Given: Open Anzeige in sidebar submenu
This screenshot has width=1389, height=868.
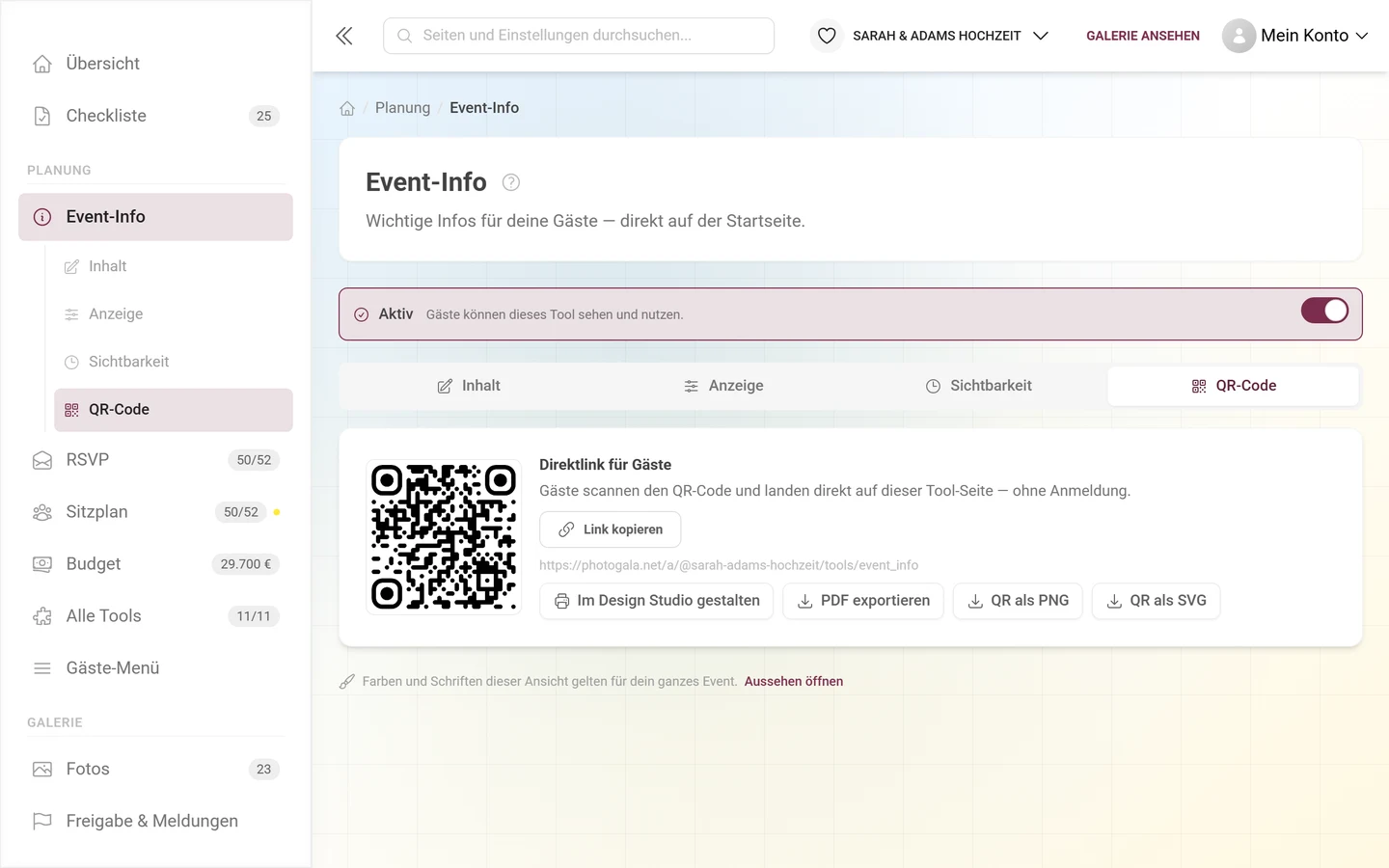Looking at the screenshot, I should (174, 314).
